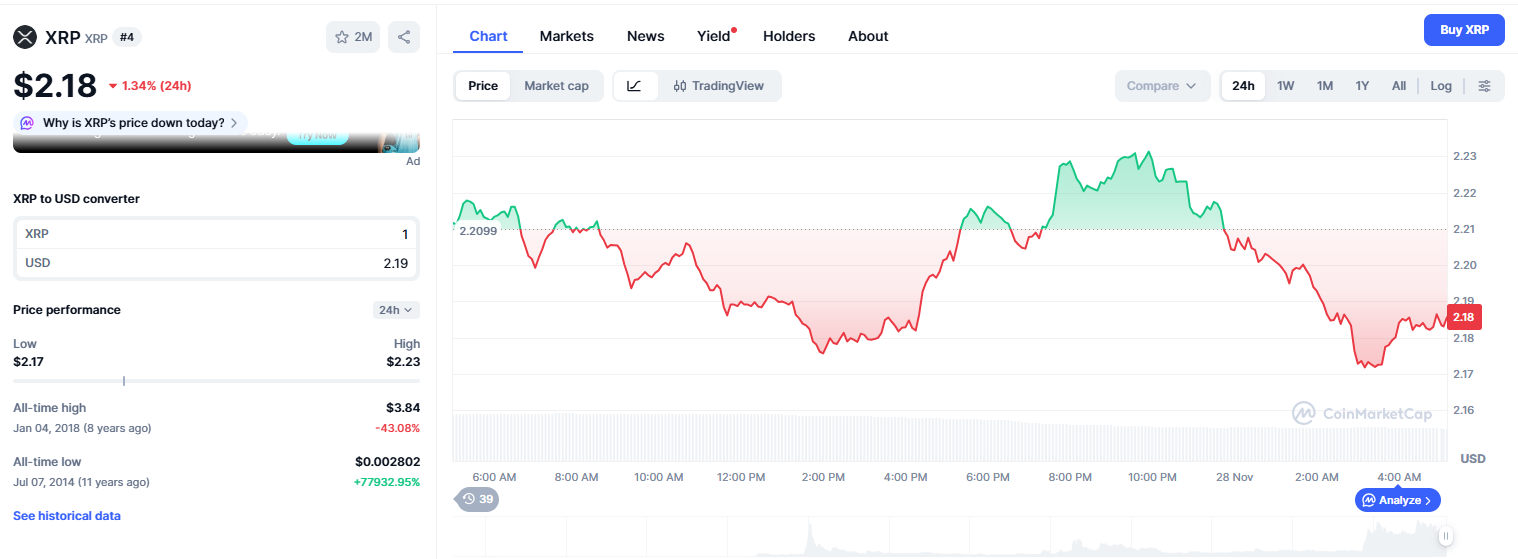This screenshot has height=559, width=1518.
Task: Click the XRP amount input field
Action: (x=216, y=234)
